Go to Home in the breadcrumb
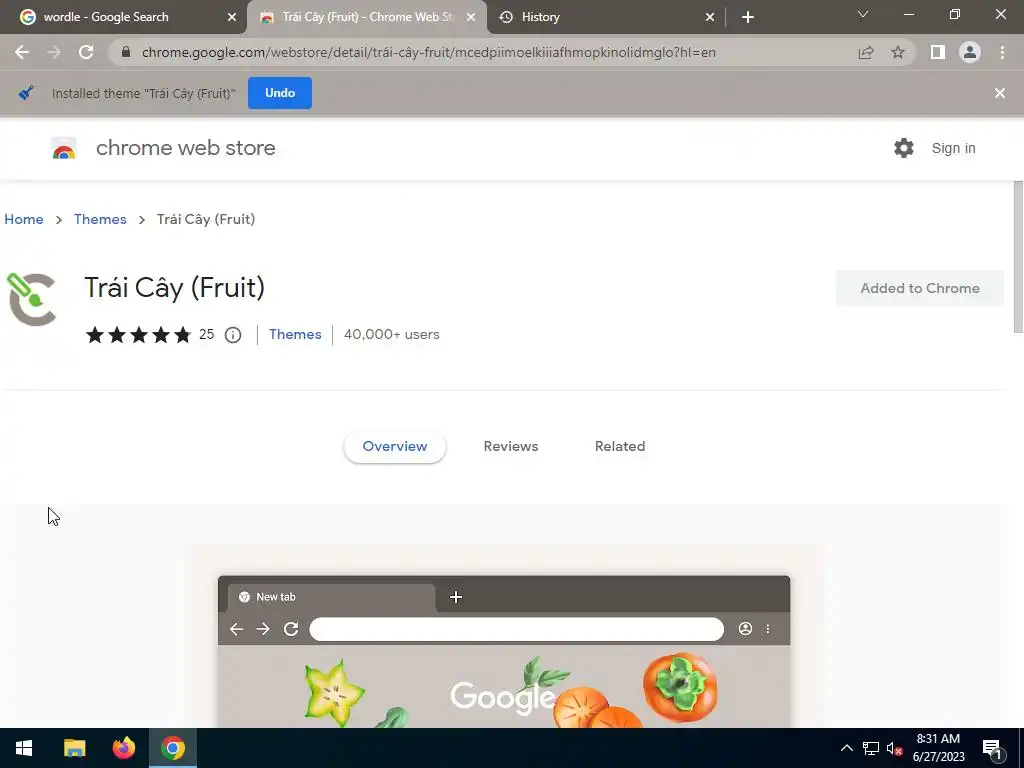 24,219
